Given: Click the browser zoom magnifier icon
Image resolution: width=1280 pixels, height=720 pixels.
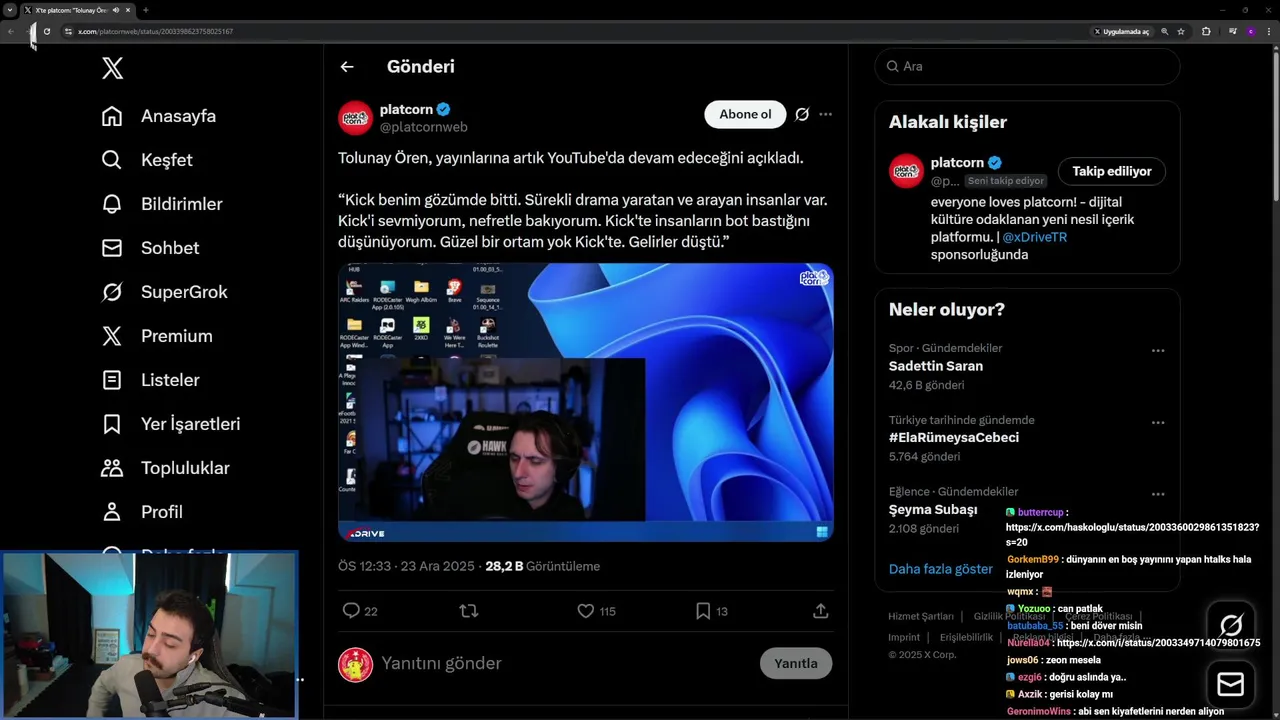Looking at the screenshot, I should coord(1164,31).
